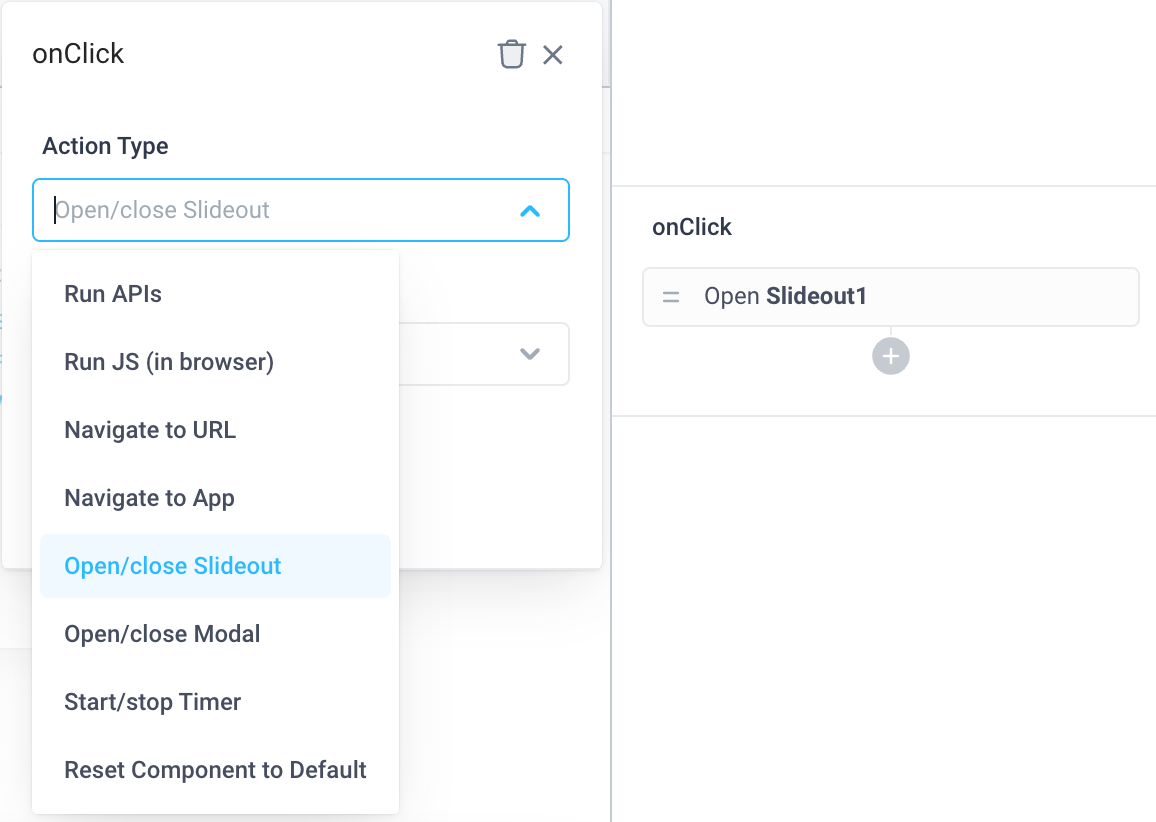Click drag handle icon beside Open Slideout1
Screen dimensions: 1156x822
[671, 297]
